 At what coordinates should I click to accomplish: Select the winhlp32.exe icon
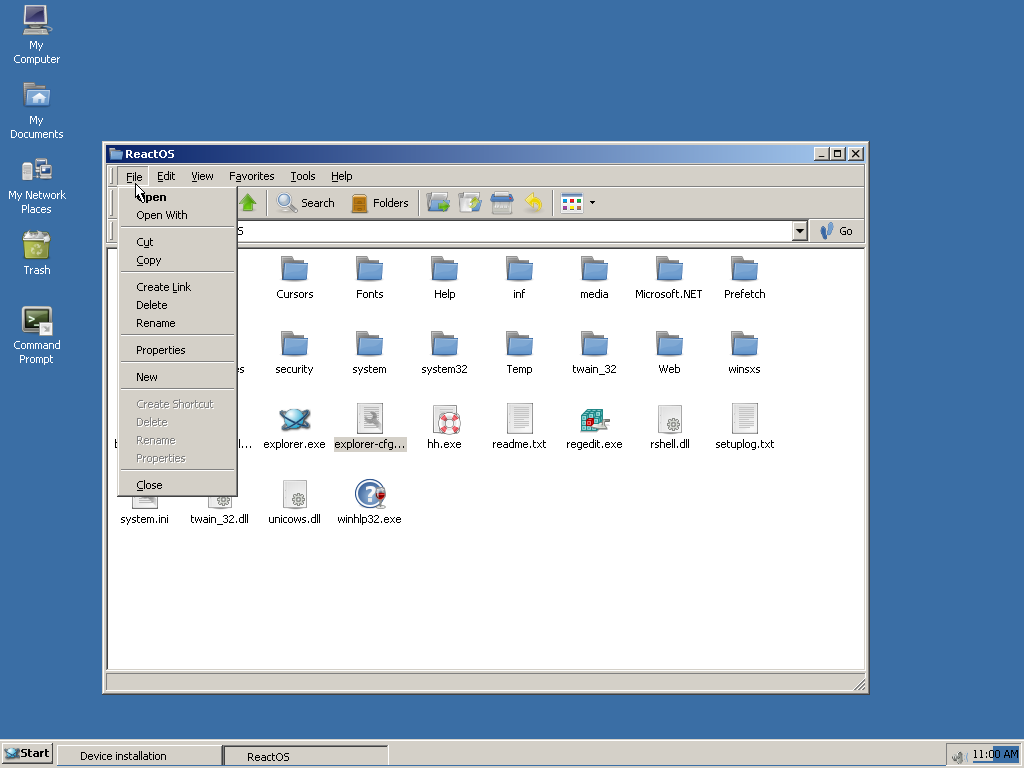[x=370, y=494]
